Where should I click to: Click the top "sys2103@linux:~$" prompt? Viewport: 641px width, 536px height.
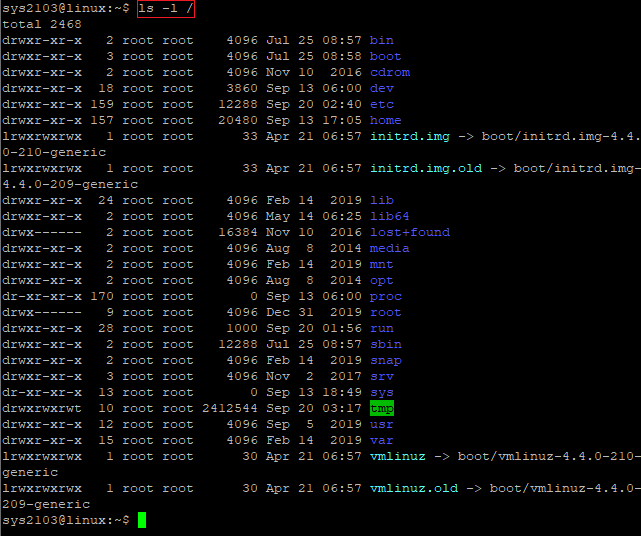tap(65, 8)
